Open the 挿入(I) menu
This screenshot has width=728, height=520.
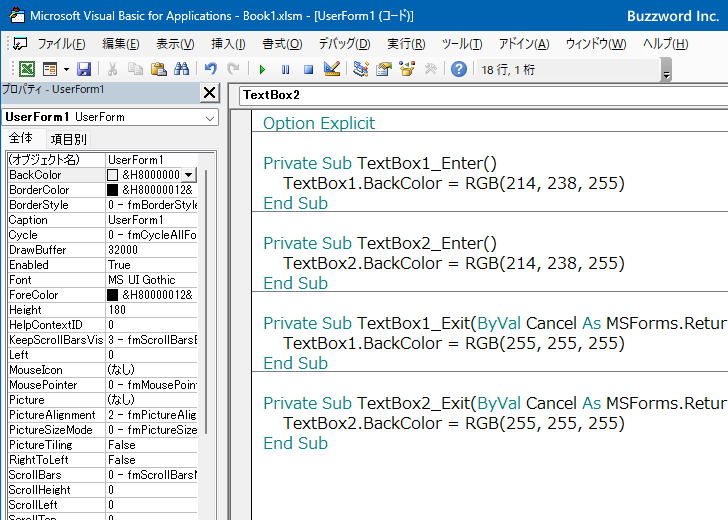[228, 44]
